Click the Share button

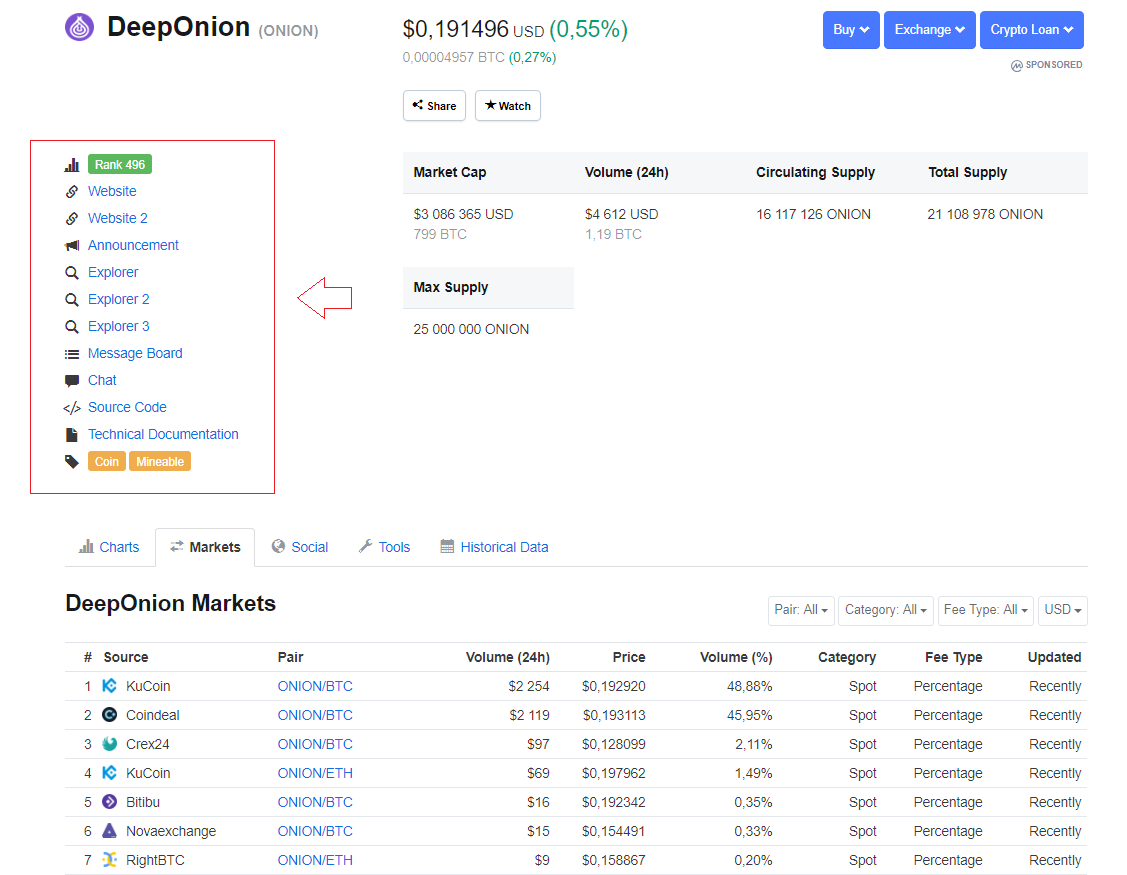(x=434, y=106)
